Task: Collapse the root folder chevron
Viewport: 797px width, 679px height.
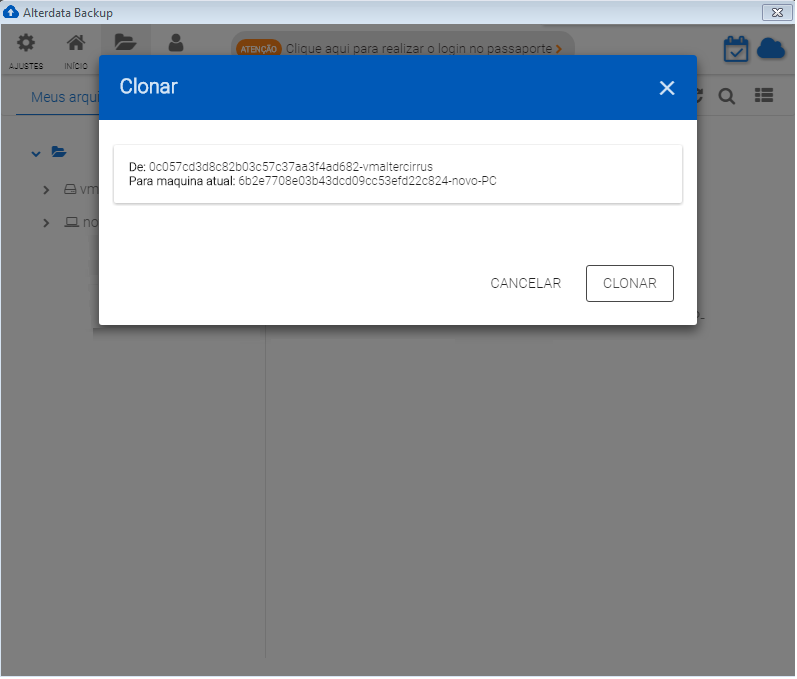Action: click(36, 153)
